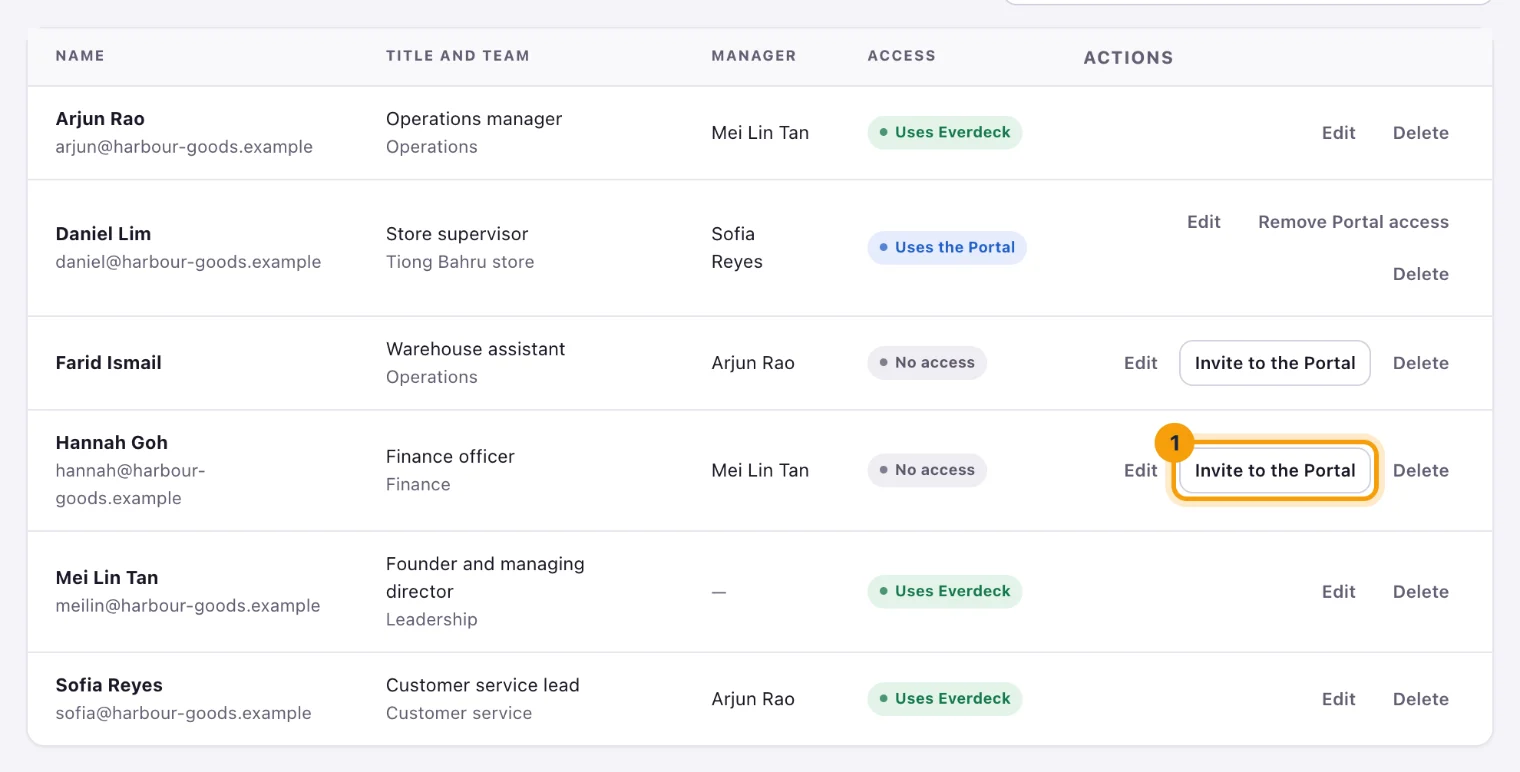This screenshot has width=1520, height=772.
Task: Delete Farid Ismail's record
Action: 1420,363
